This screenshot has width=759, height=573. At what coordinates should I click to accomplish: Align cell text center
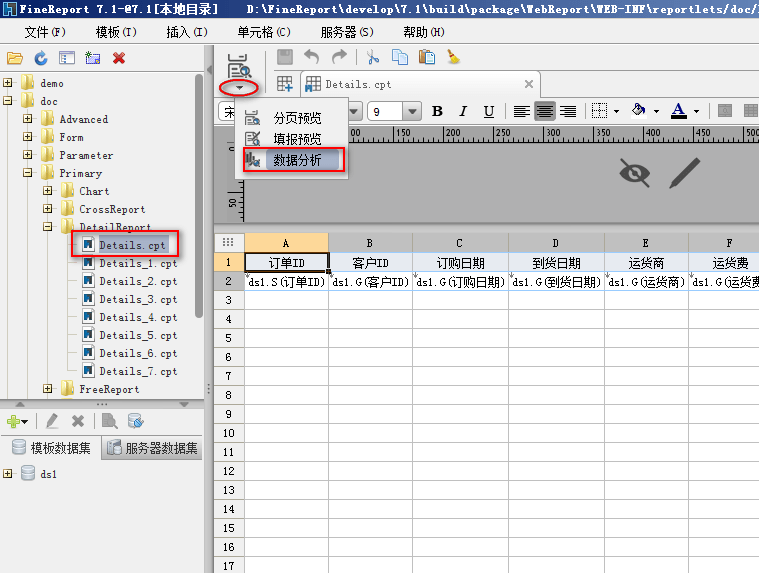tap(545, 111)
